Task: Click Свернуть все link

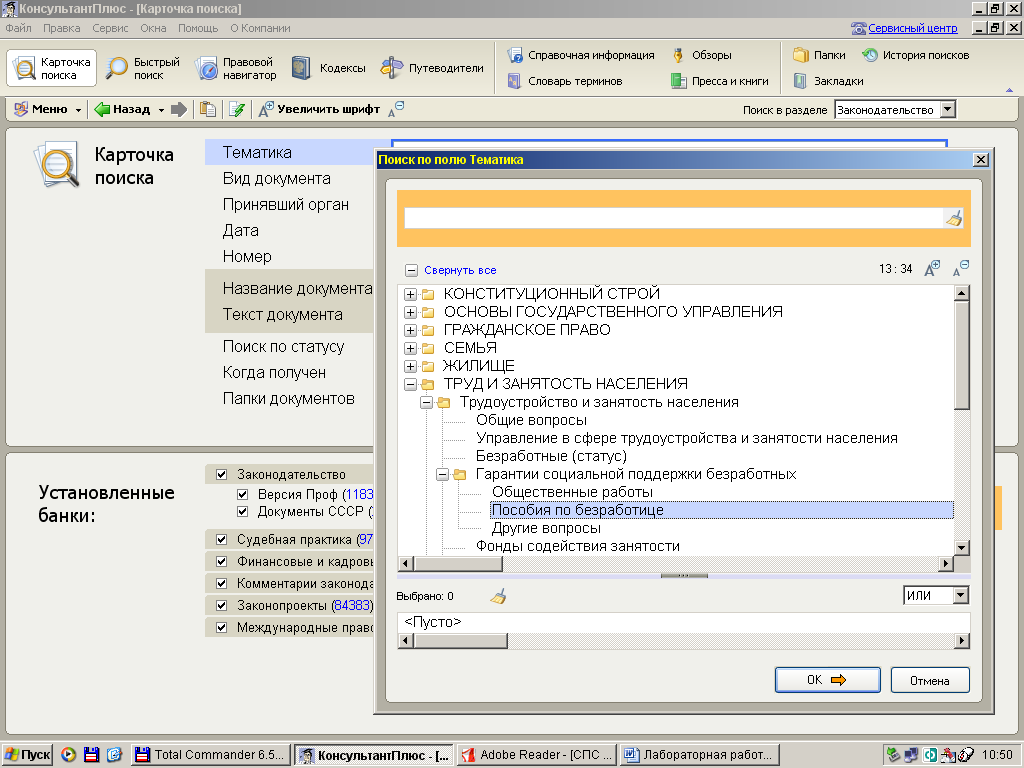Action: tap(460, 270)
